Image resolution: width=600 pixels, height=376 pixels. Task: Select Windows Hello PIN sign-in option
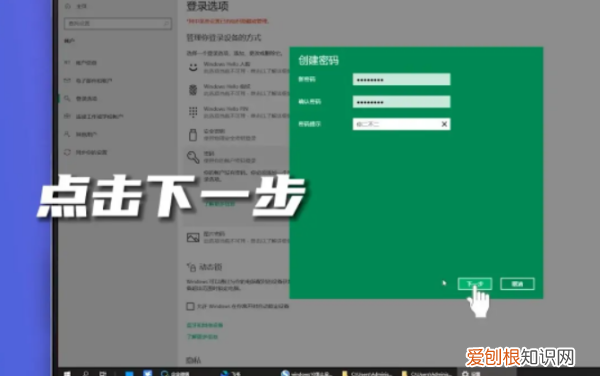(x=237, y=112)
